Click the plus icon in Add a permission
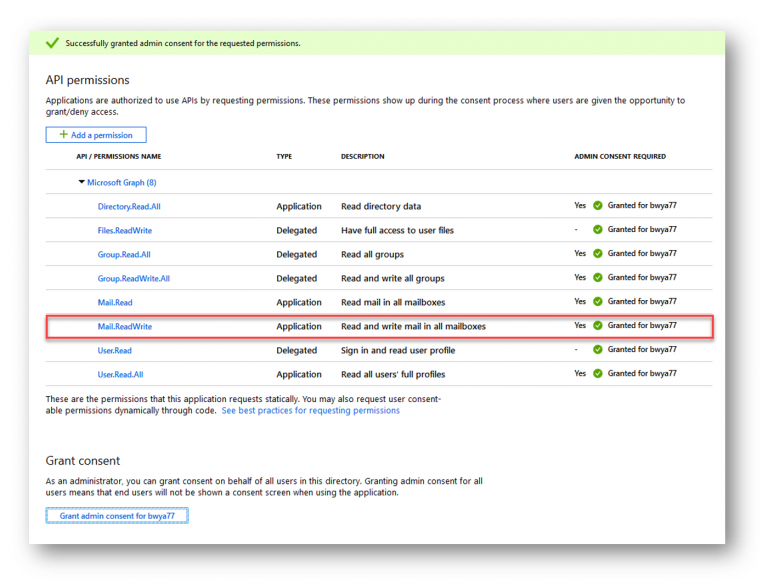Image resolution: width=768 pixels, height=583 pixels. coord(64,134)
